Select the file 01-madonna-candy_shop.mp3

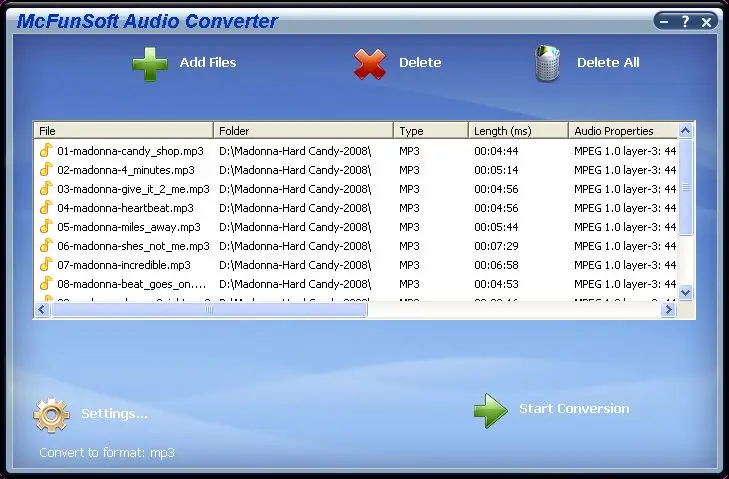(x=130, y=151)
